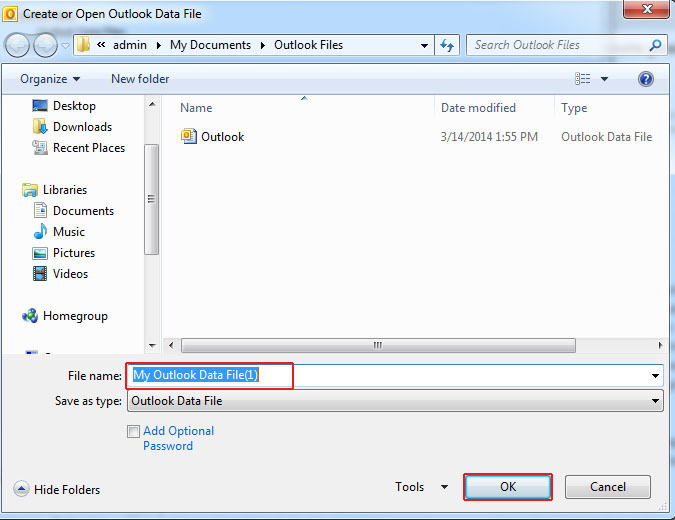Viewport: 675px width, 520px height.
Task: Click the Documents library icon
Action: point(40,210)
